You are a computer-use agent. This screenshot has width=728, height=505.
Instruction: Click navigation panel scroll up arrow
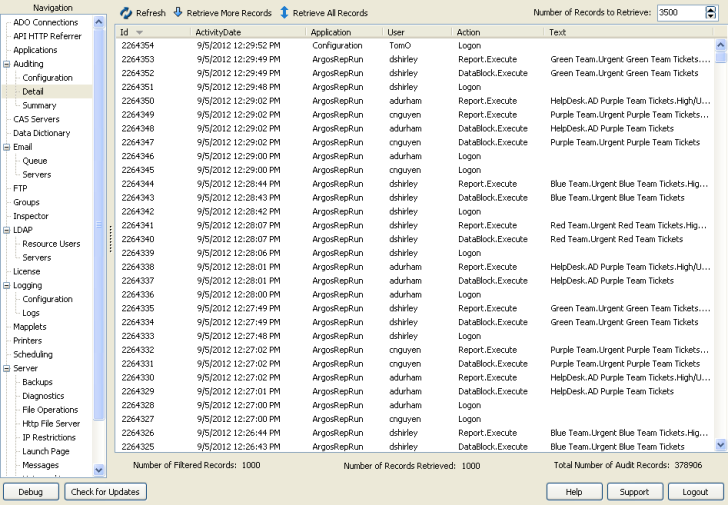(x=99, y=22)
